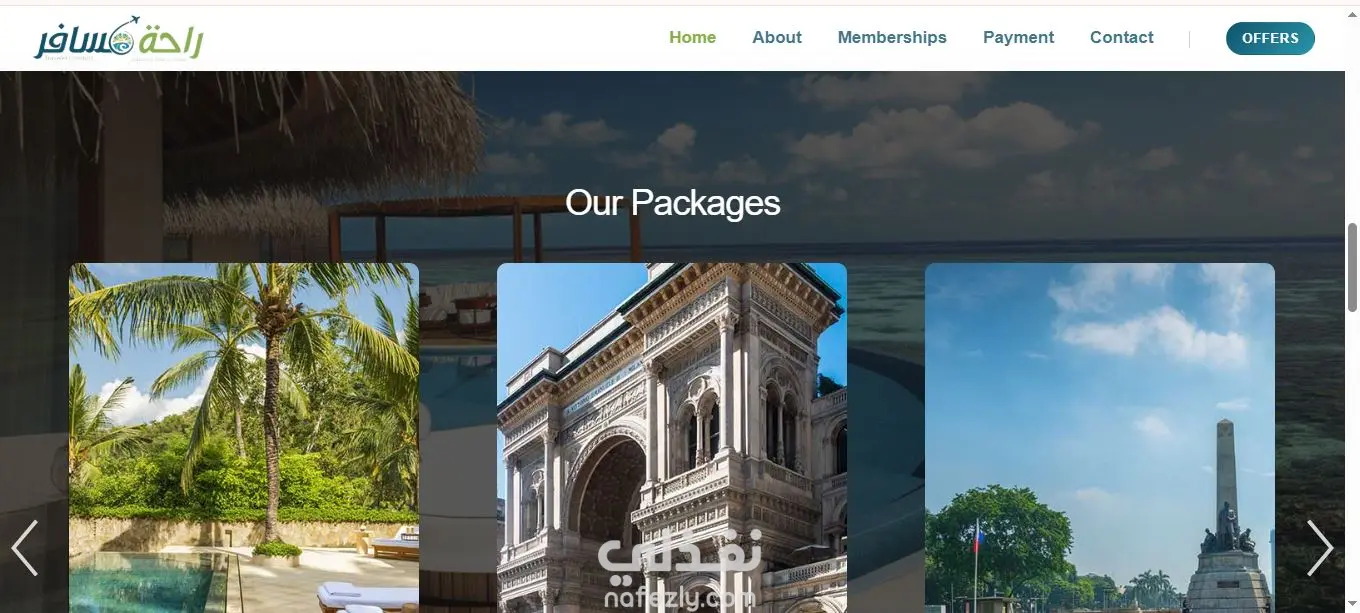Go to the About page

pos(777,38)
